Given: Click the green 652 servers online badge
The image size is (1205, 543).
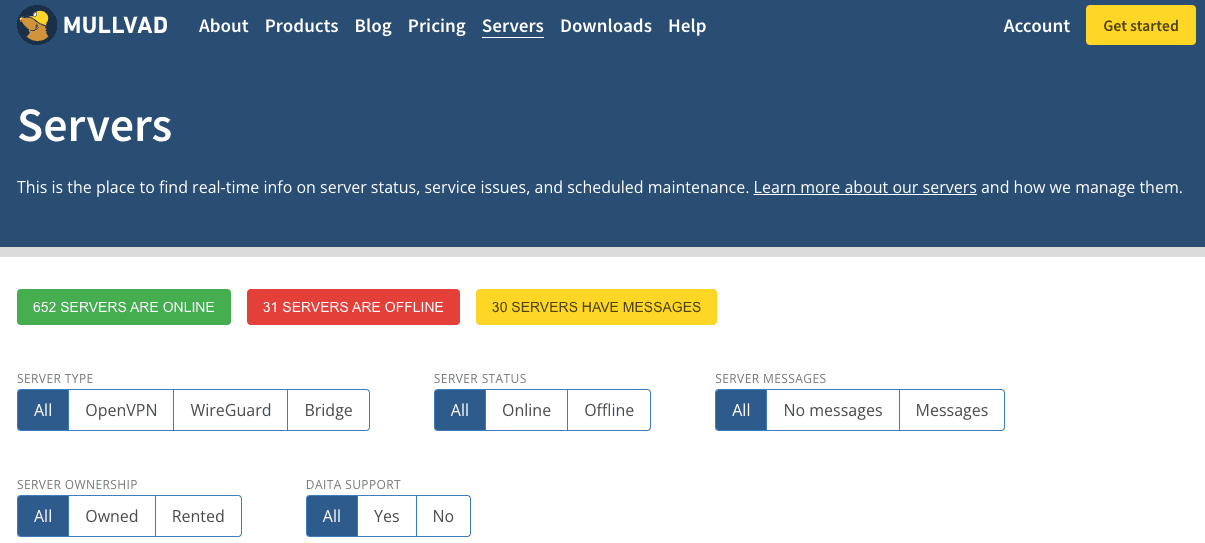Looking at the screenshot, I should click(124, 307).
